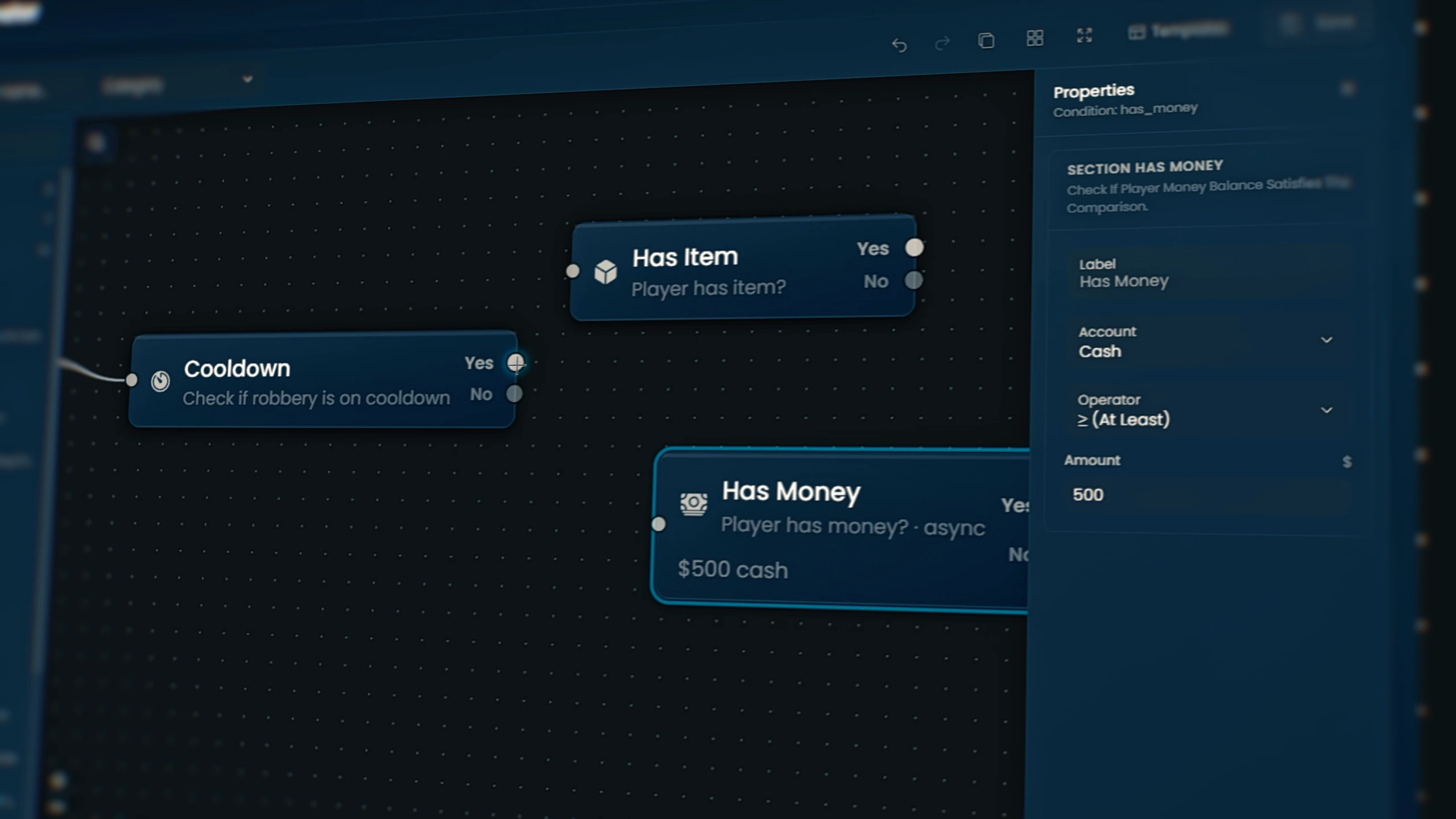The width and height of the screenshot is (1456, 819).
Task: Click the Cooldown No output port
Action: click(x=514, y=394)
